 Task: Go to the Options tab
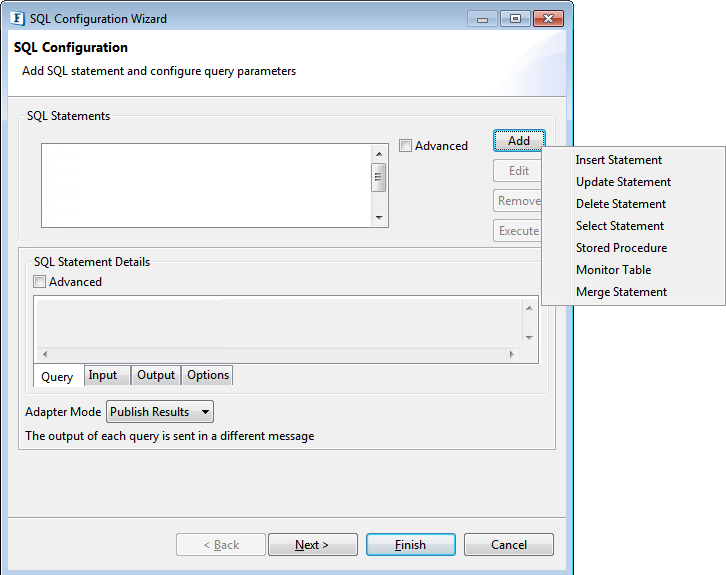click(208, 376)
